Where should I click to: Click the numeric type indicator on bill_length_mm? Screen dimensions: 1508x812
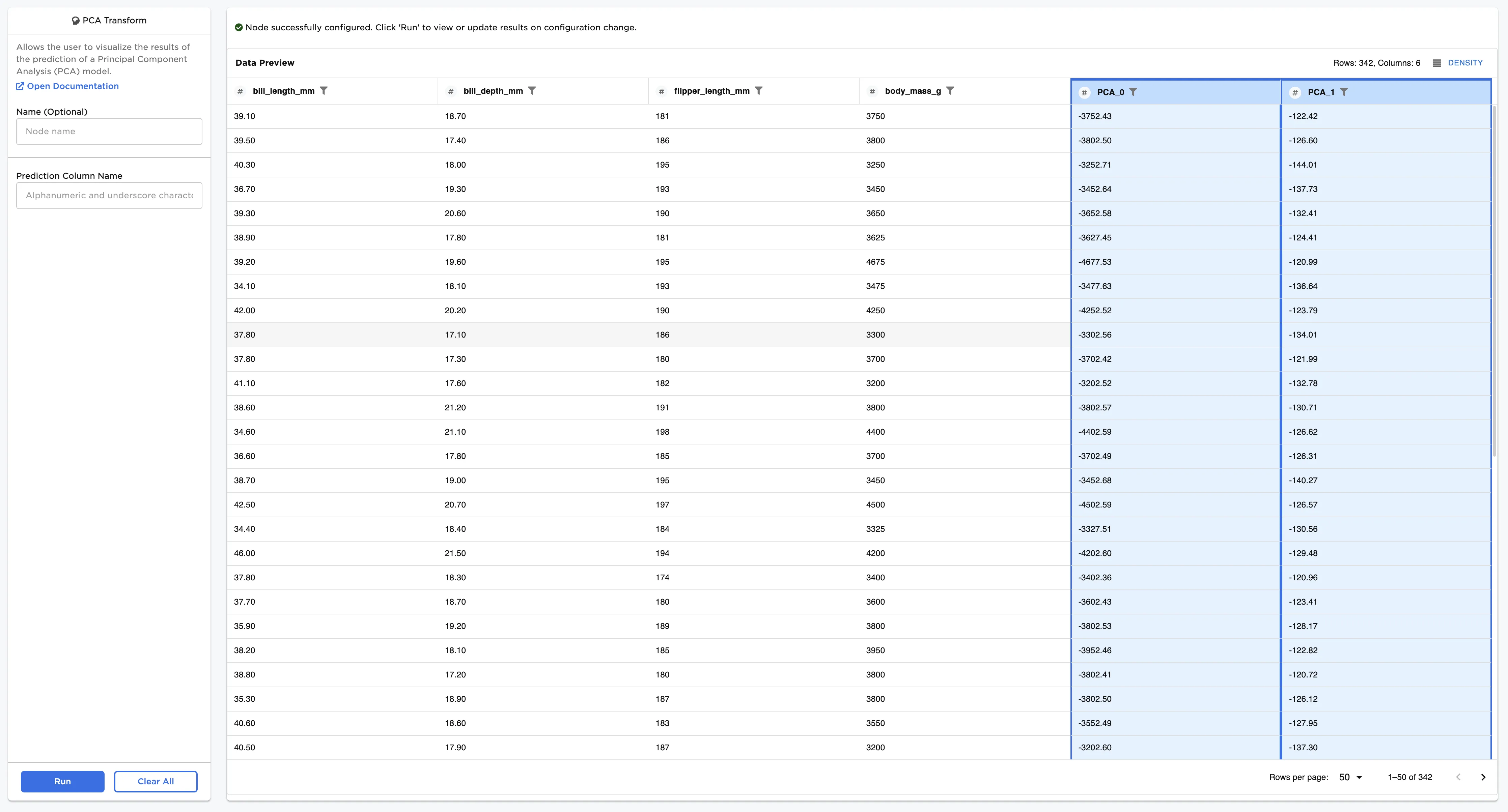(240, 91)
